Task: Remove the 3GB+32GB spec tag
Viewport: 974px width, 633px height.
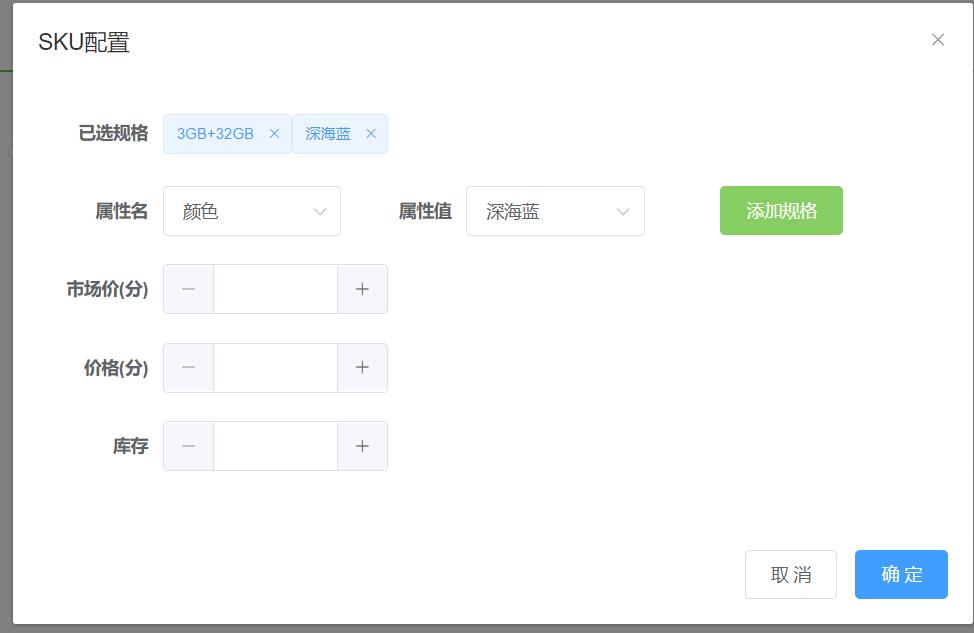Action: click(275, 133)
